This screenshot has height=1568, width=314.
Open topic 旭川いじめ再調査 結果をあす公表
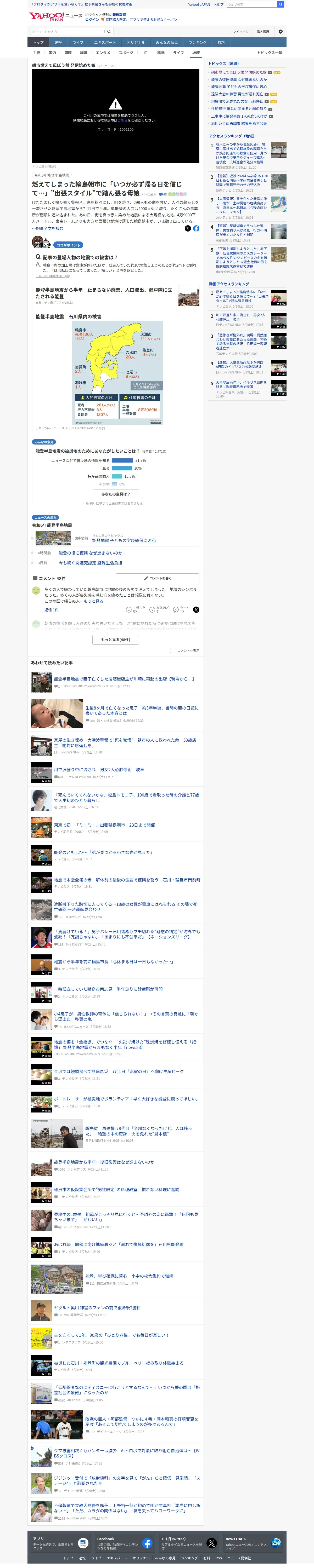(x=239, y=124)
